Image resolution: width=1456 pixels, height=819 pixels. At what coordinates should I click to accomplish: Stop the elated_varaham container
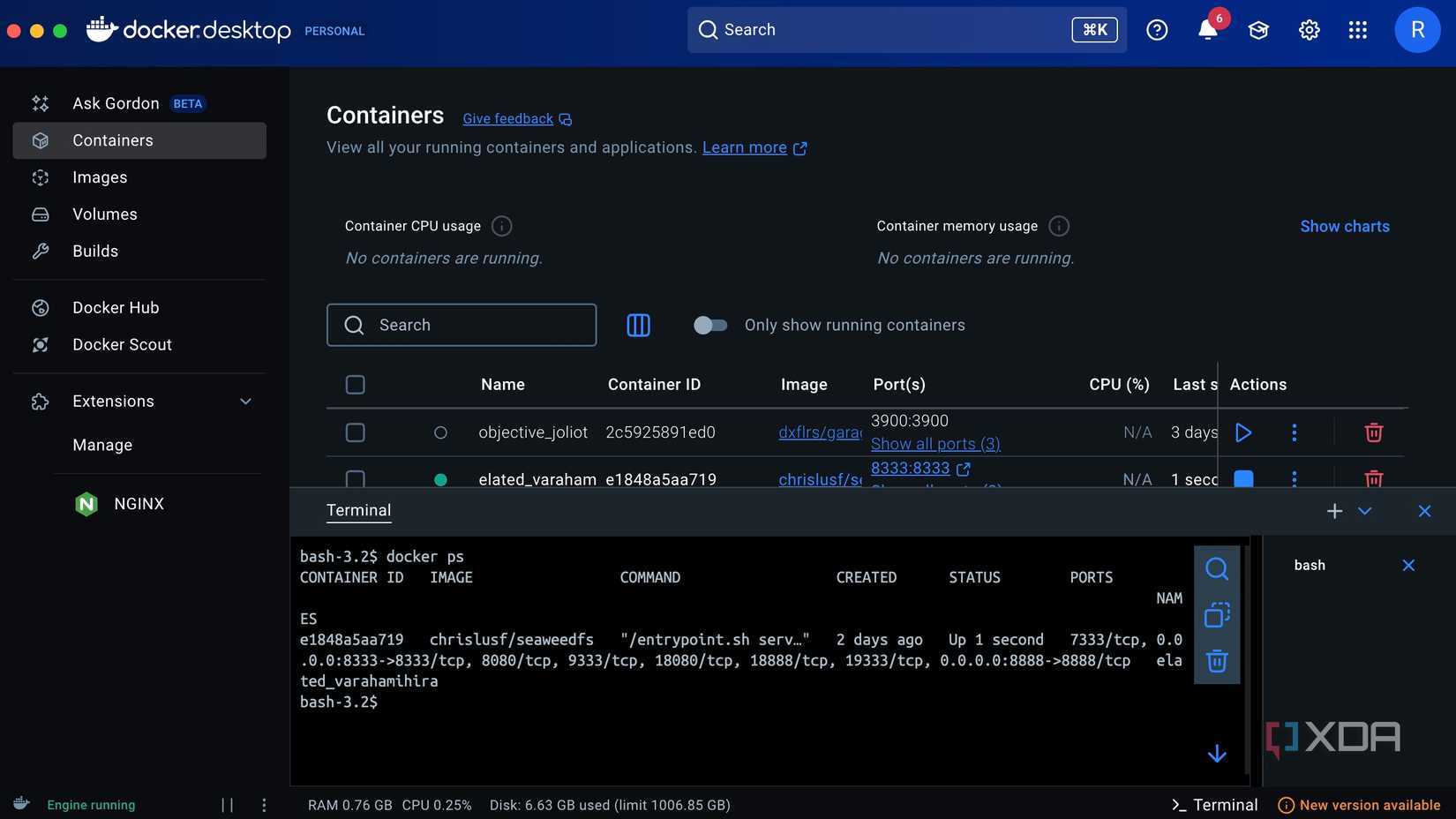[x=1242, y=479]
